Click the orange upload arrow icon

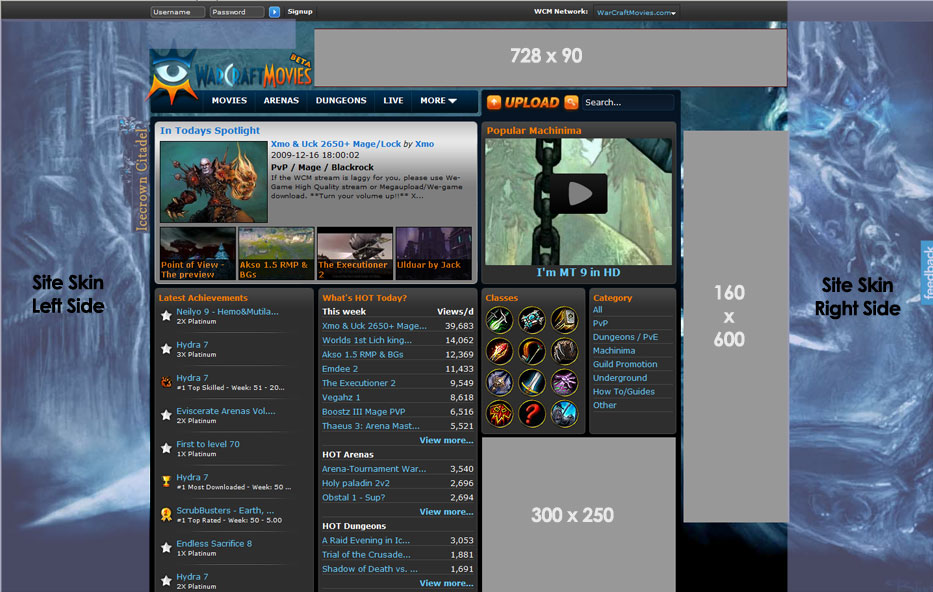point(494,102)
